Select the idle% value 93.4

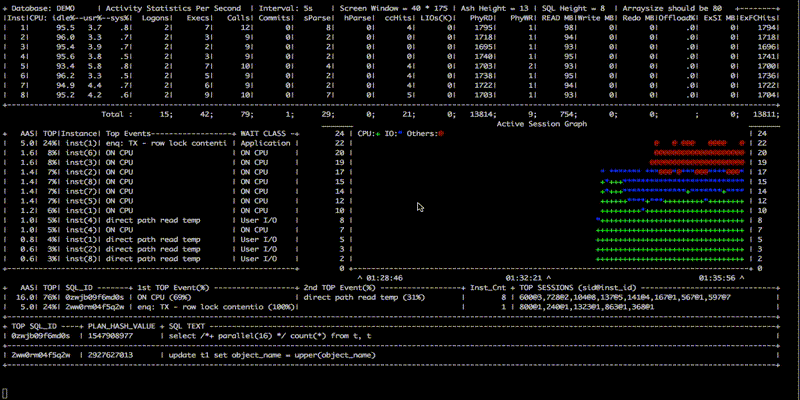pos(65,66)
